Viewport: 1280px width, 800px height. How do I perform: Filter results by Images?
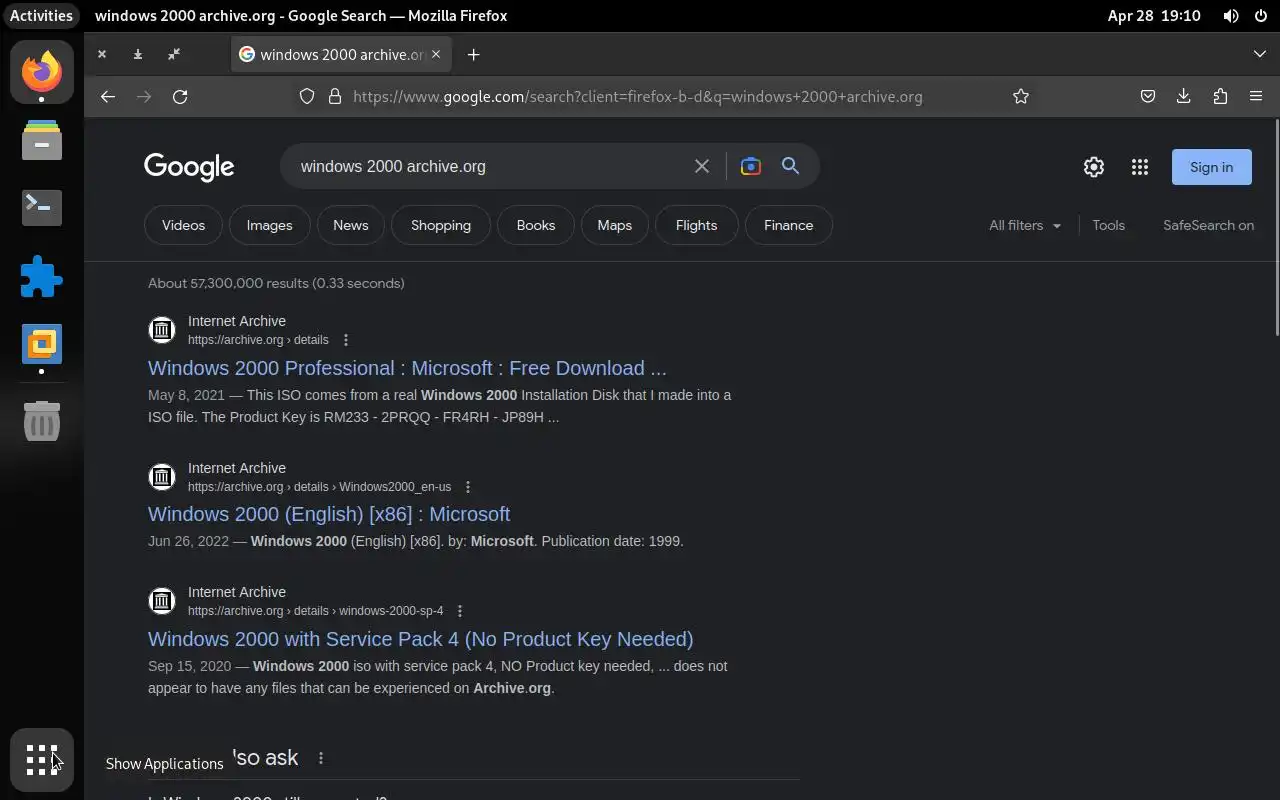tap(269, 225)
